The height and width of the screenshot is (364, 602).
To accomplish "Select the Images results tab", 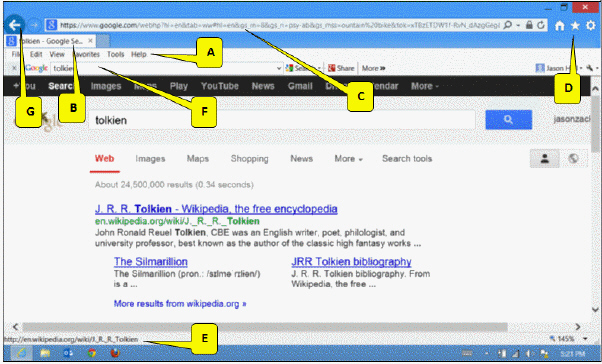I will [x=150, y=159].
